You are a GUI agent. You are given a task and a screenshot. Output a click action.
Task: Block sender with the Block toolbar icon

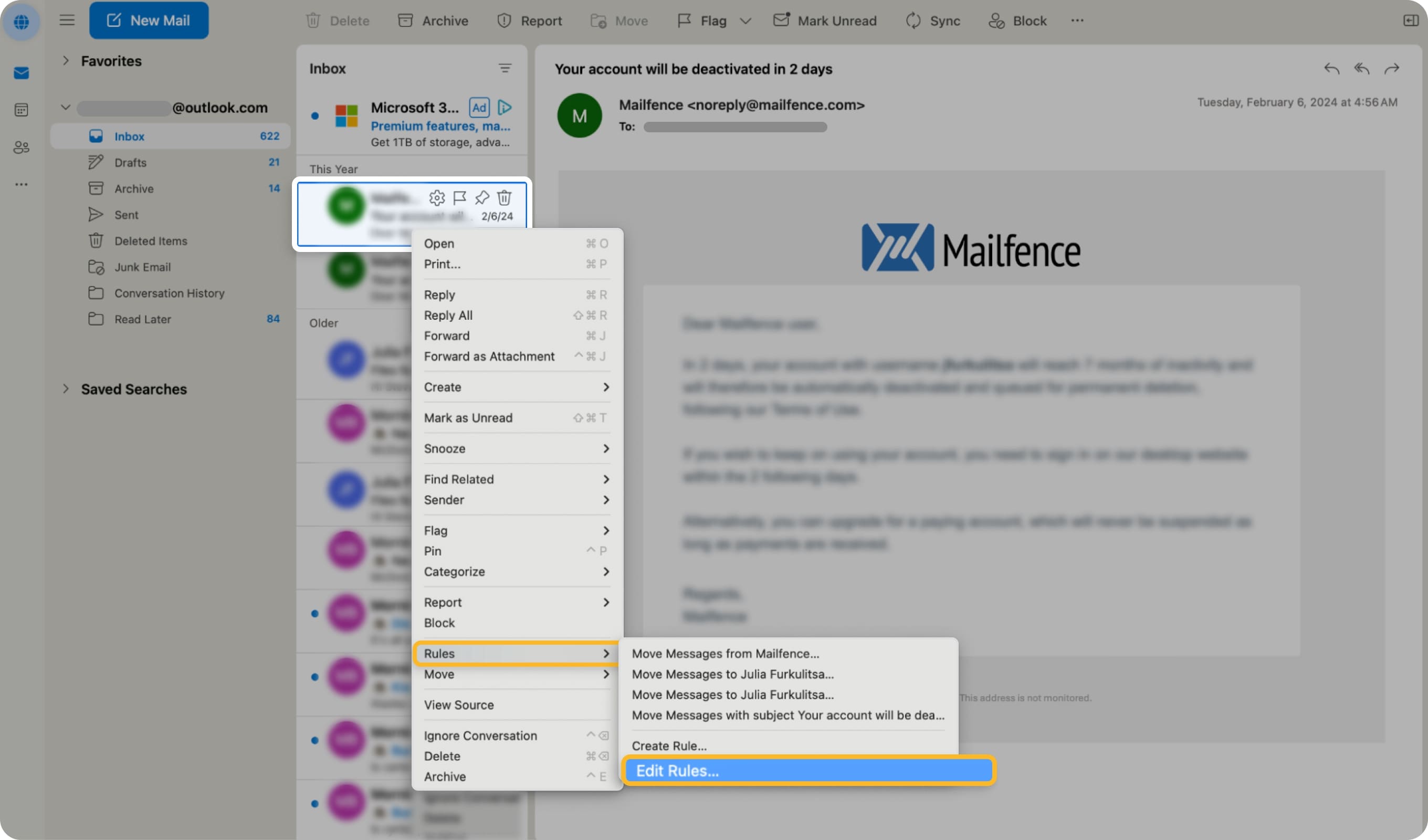coord(1017,20)
